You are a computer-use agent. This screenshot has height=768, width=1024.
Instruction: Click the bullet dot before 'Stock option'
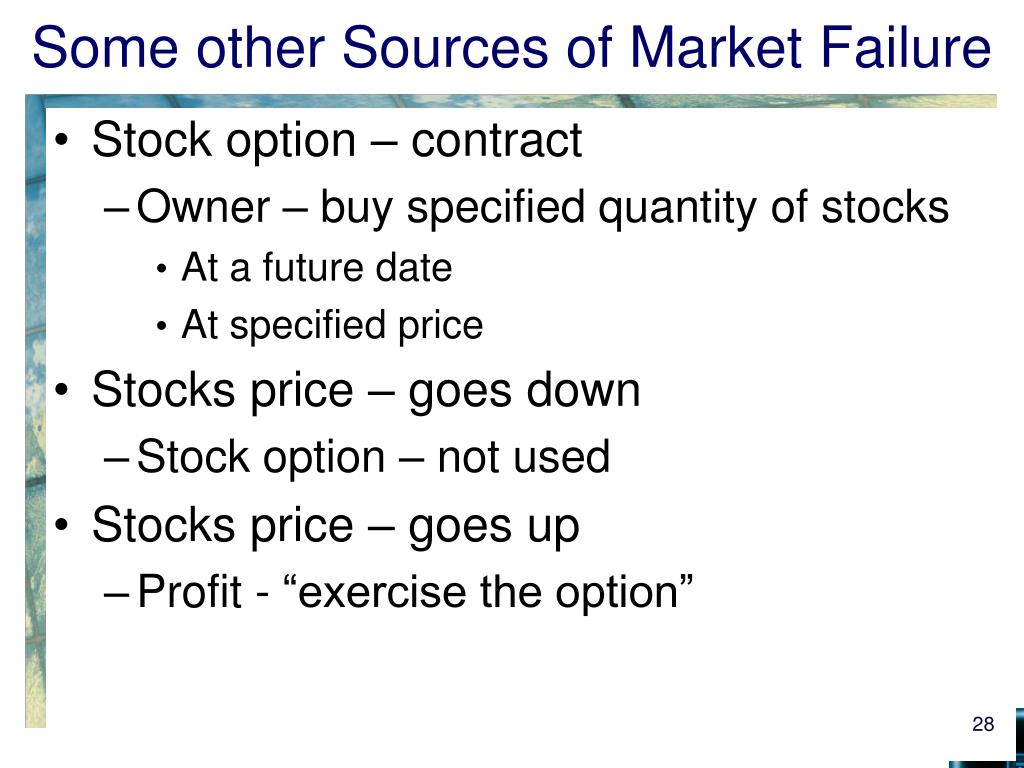(x=61, y=141)
